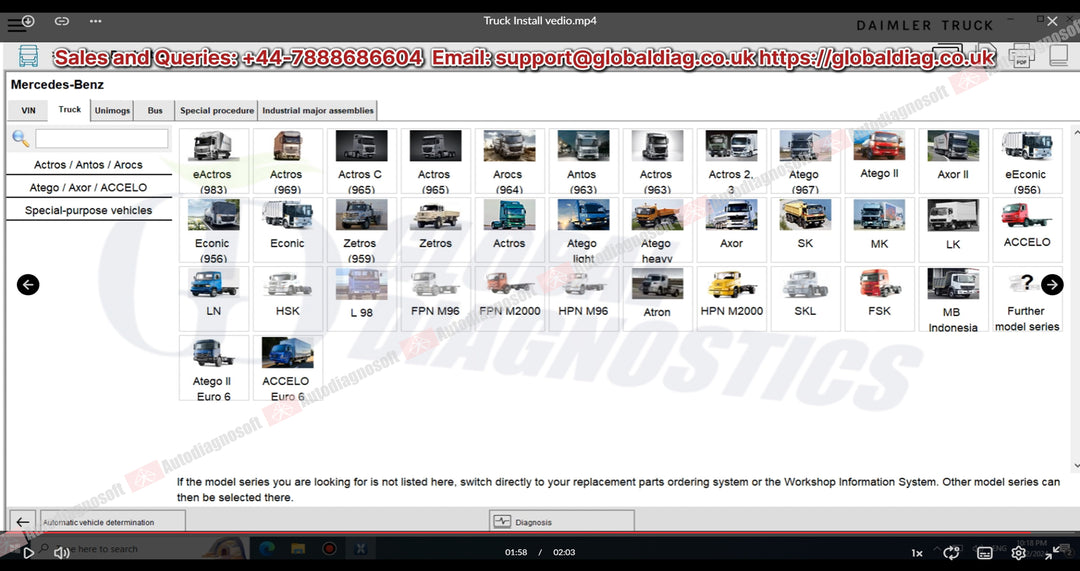Image resolution: width=1080 pixels, height=571 pixels.
Task: Filter by Special-purpose vehicles
Action: [x=88, y=210]
